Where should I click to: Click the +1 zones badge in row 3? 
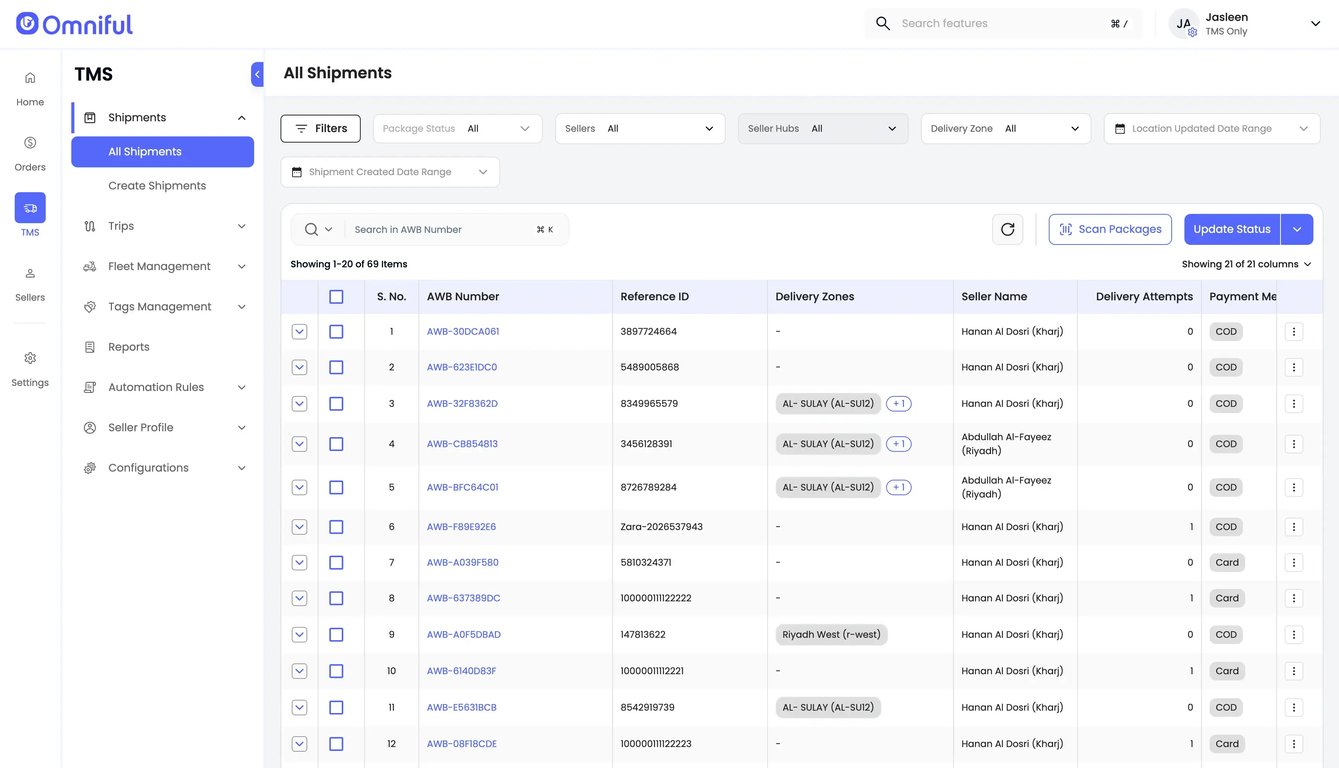(898, 404)
